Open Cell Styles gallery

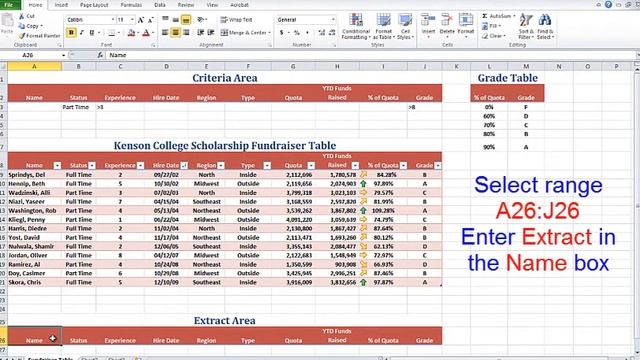405,26
